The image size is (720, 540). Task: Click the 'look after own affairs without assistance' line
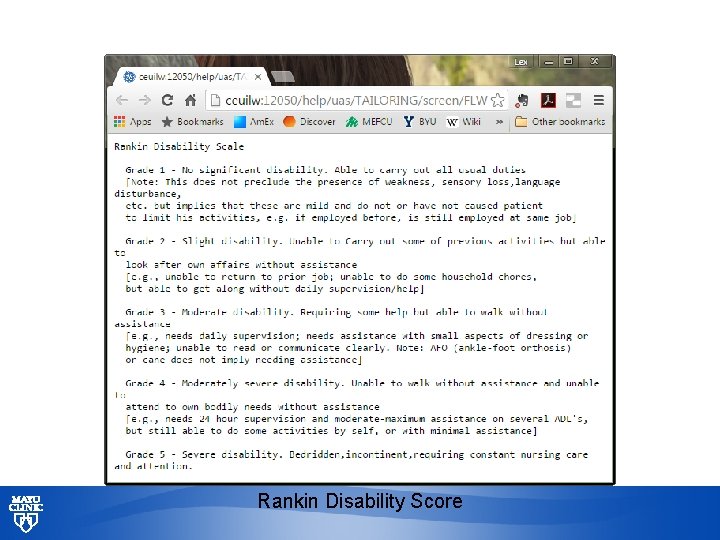pyautogui.click(x=241, y=265)
